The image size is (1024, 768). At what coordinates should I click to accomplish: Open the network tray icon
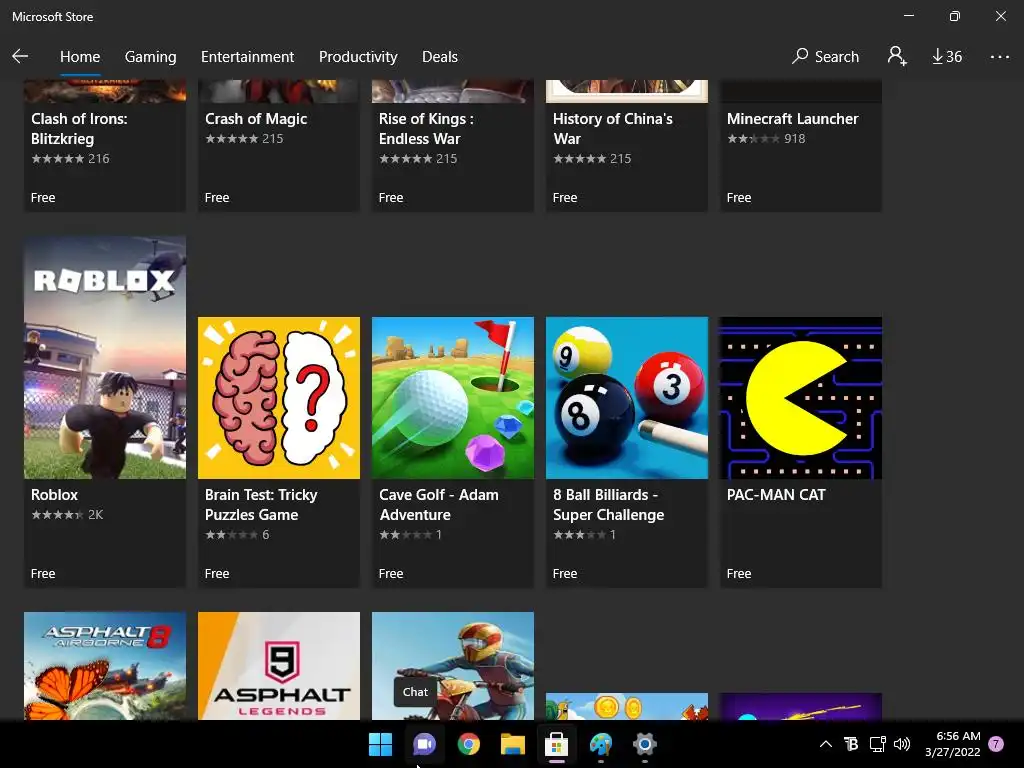tap(877, 744)
